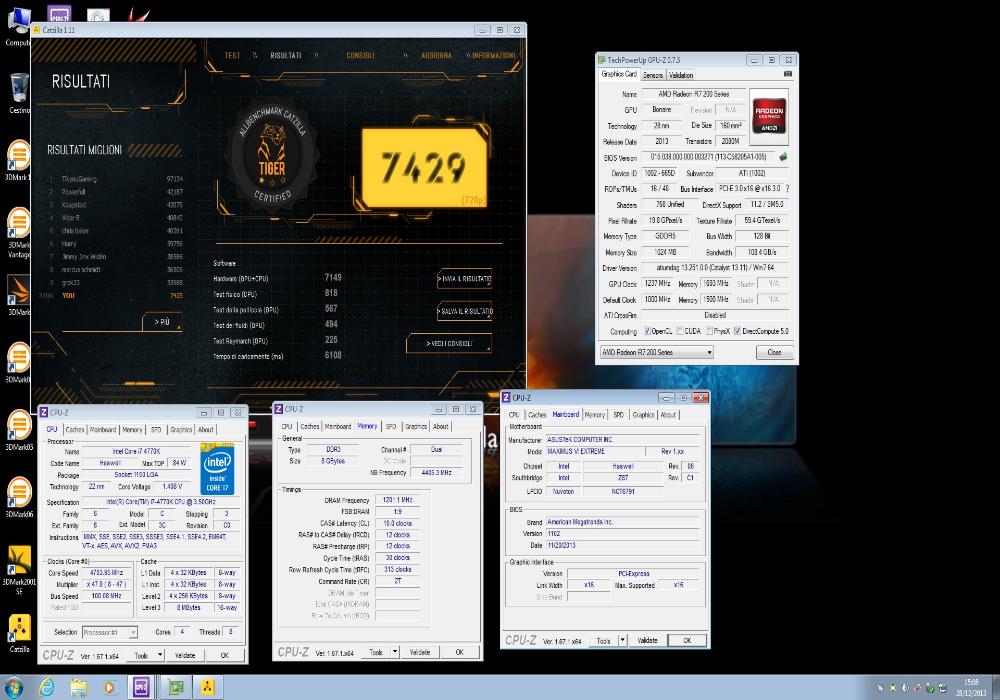
Task: Open the AGGIORNA tab in Catzilla
Action: (436, 55)
